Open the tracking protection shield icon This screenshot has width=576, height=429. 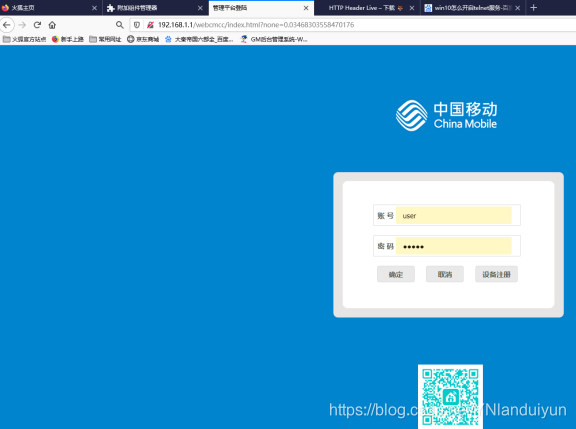point(137,25)
